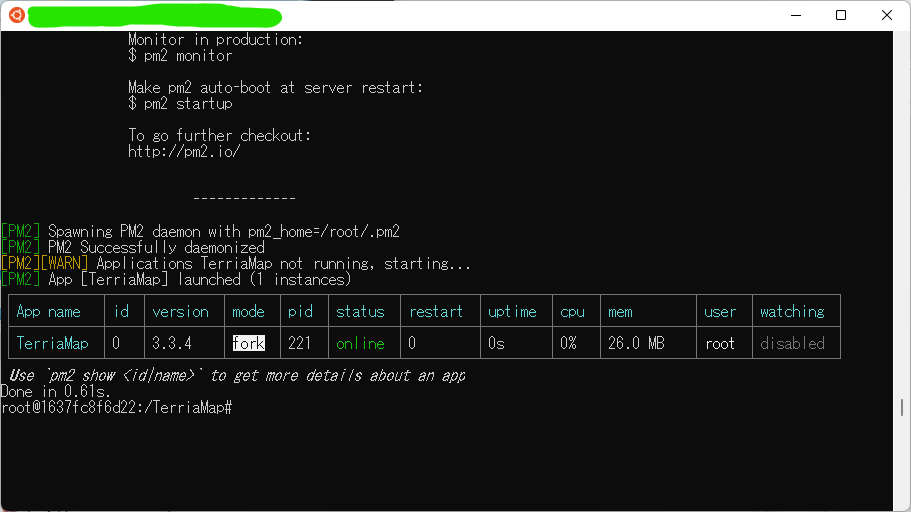Click the 'To go further checkout:' line

220,135
